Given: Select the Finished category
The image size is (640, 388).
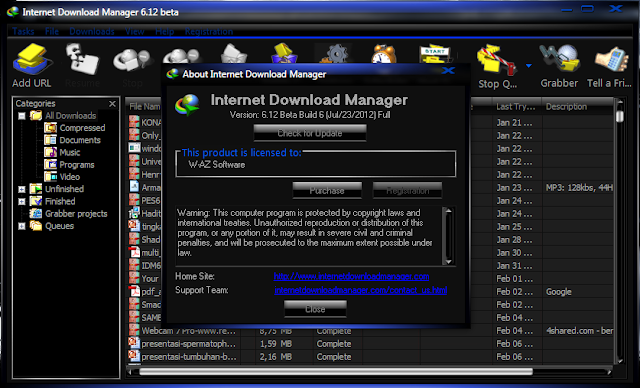Looking at the screenshot, I should click(x=60, y=201).
